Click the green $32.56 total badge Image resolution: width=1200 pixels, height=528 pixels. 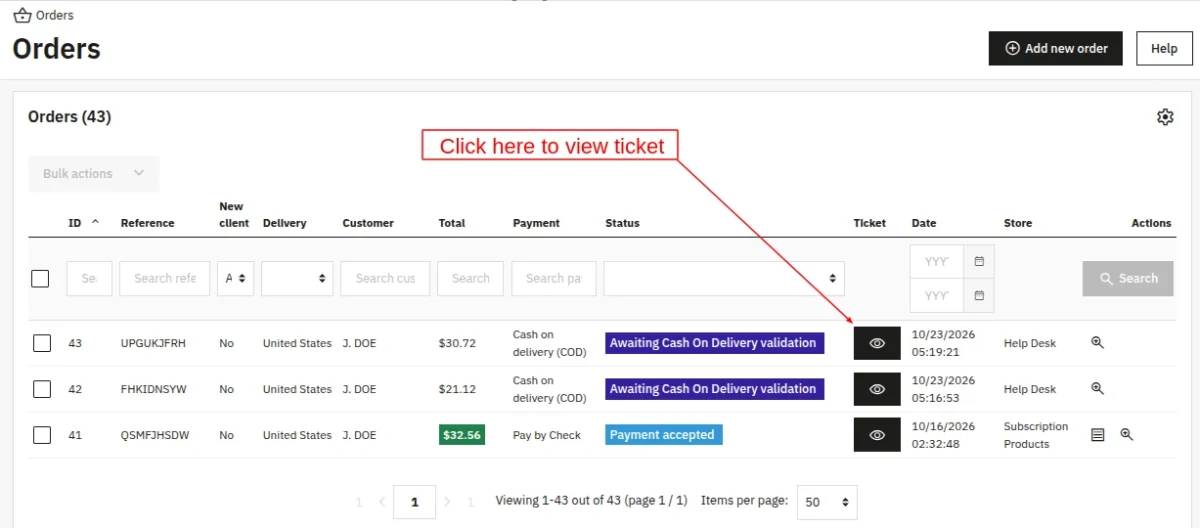[x=462, y=435]
